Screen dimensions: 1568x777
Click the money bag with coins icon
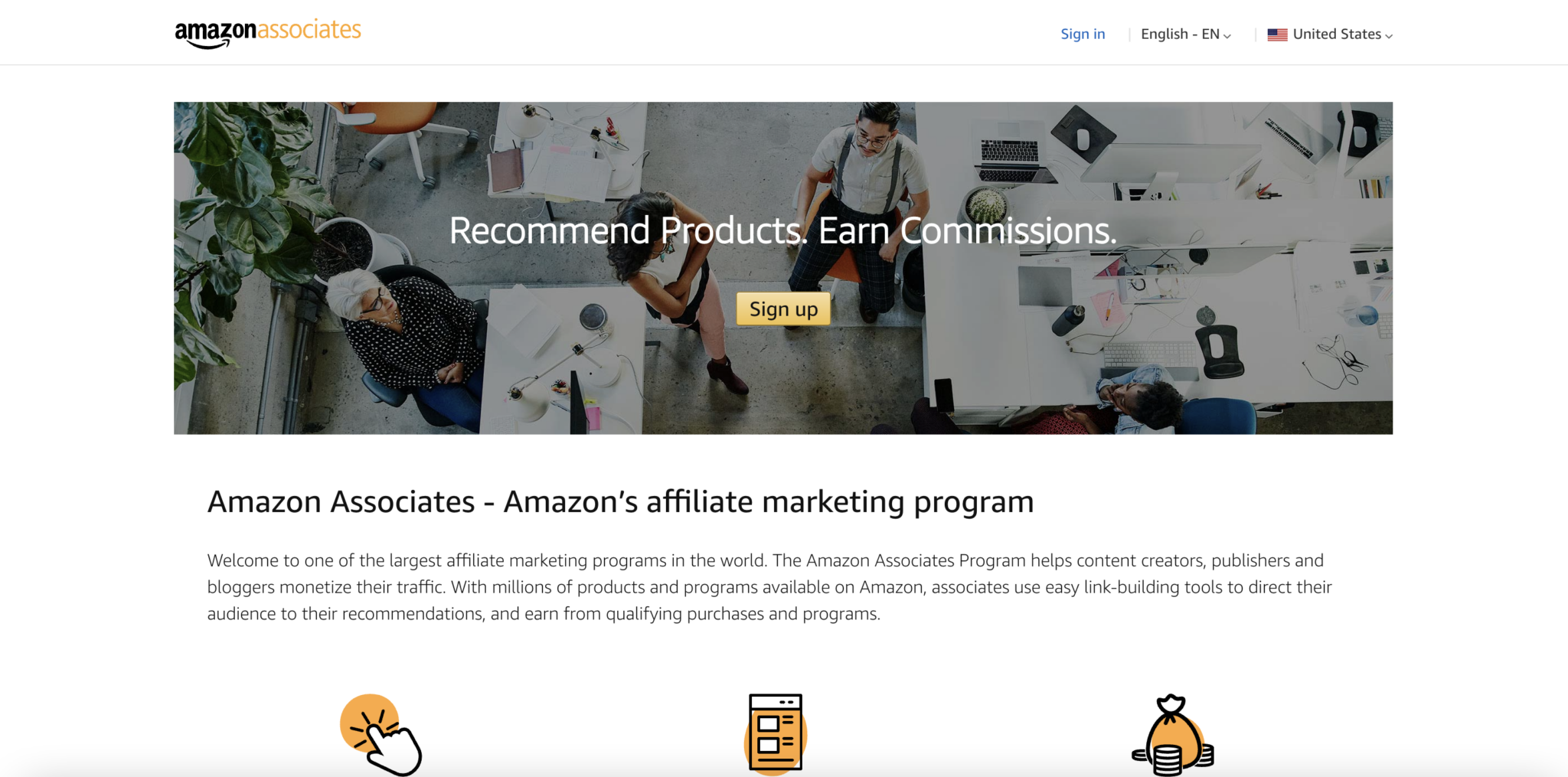tap(1173, 735)
